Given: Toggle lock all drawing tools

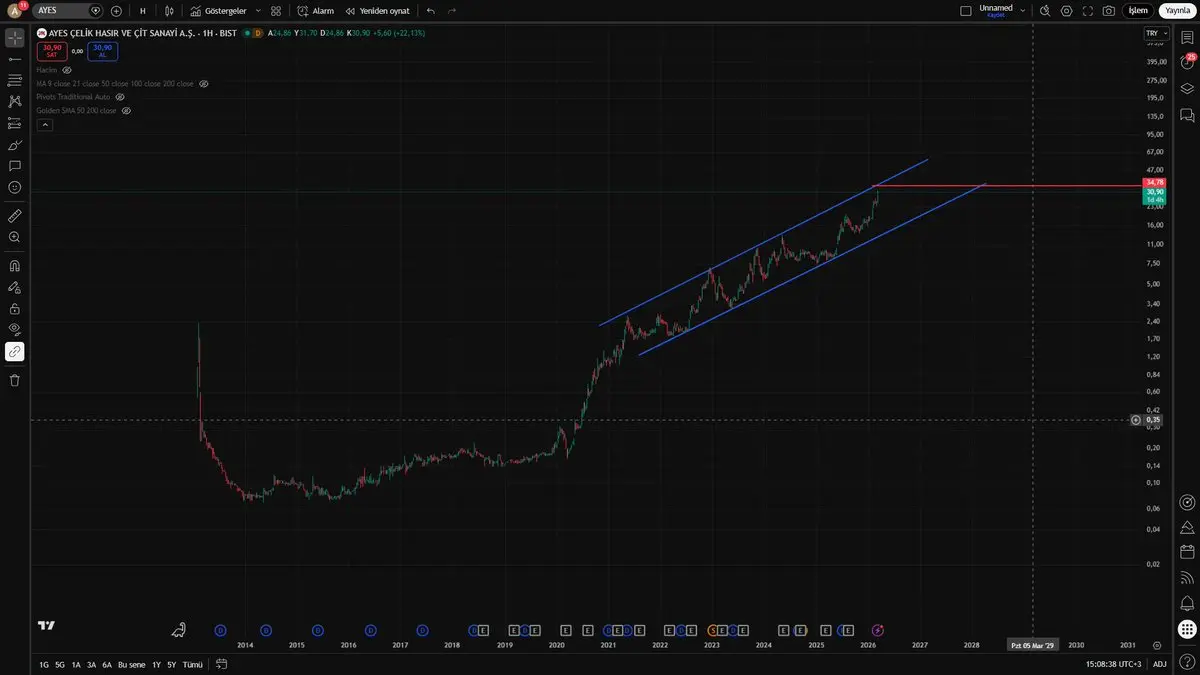Looking at the screenshot, I should click(x=15, y=309).
